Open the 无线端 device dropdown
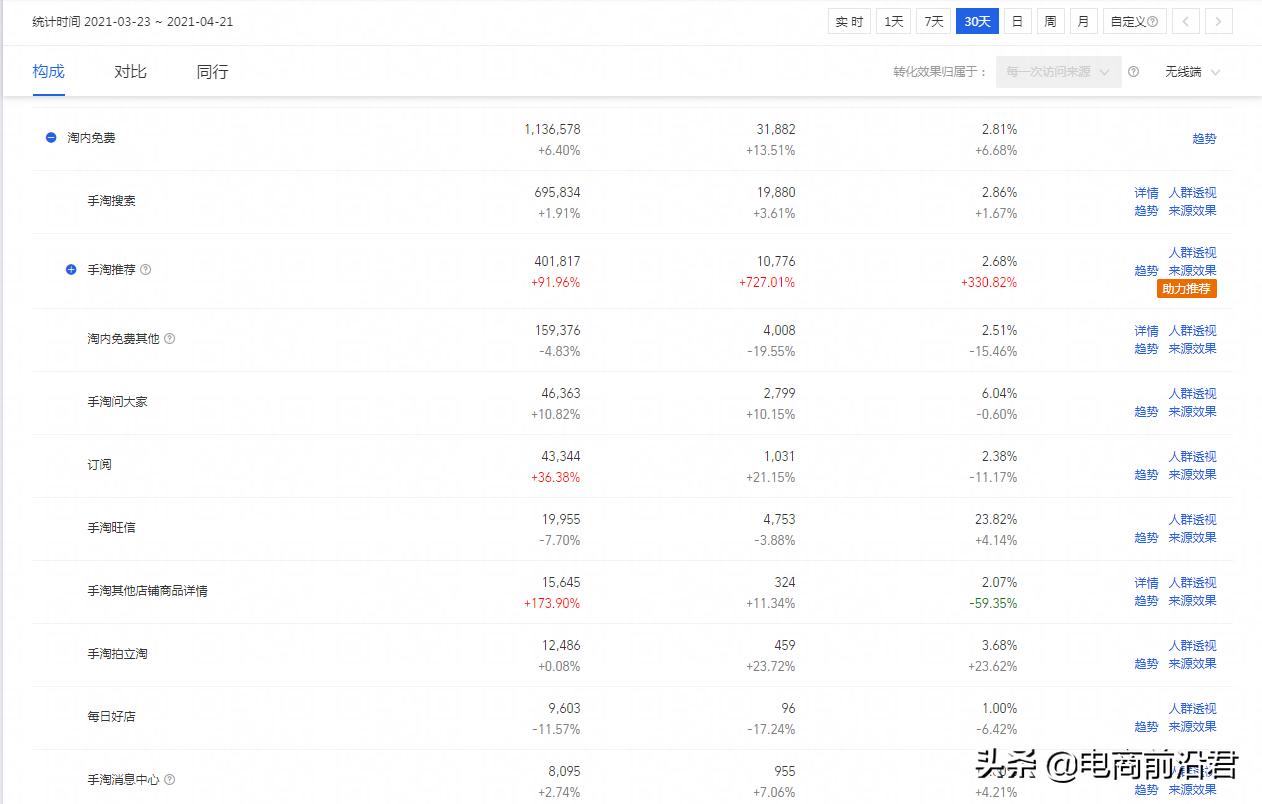This screenshot has height=804, width=1262. click(x=1193, y=72)
